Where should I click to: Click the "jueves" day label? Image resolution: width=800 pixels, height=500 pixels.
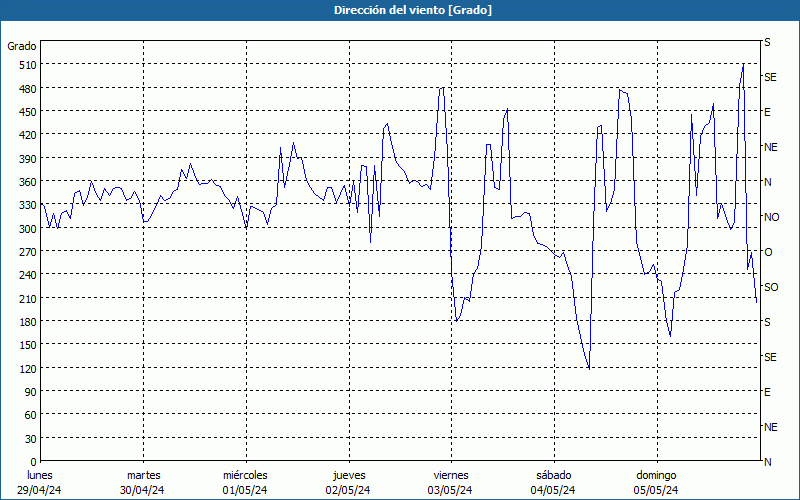[349, 476]
